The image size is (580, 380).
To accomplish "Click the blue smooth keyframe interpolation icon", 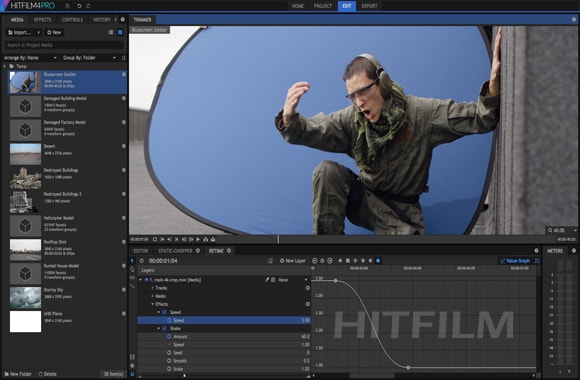I will tap(378, 261).
